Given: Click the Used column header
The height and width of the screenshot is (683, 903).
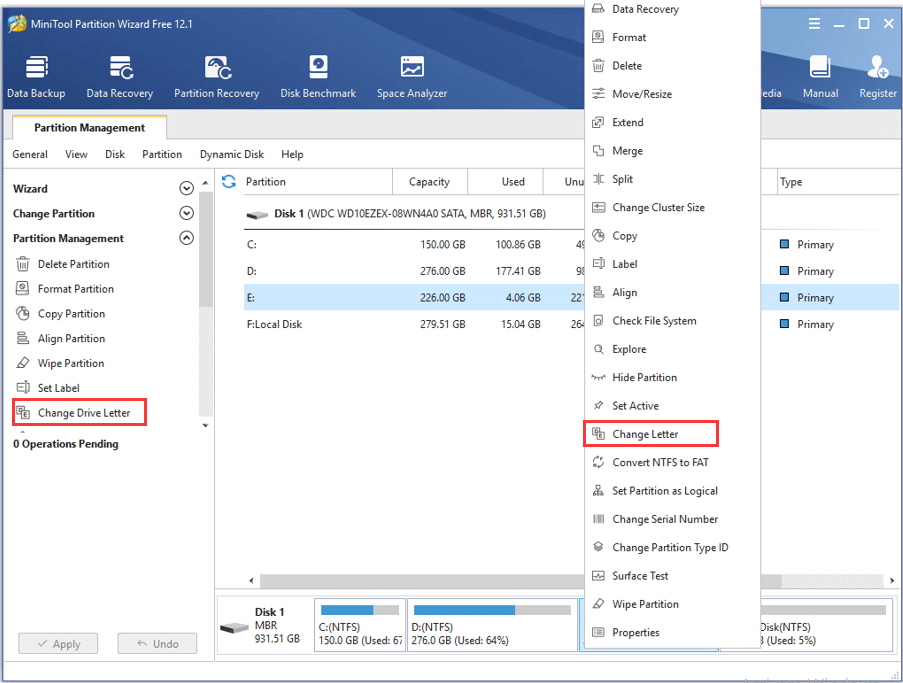Looking at the screenshot, I should 506,181.
